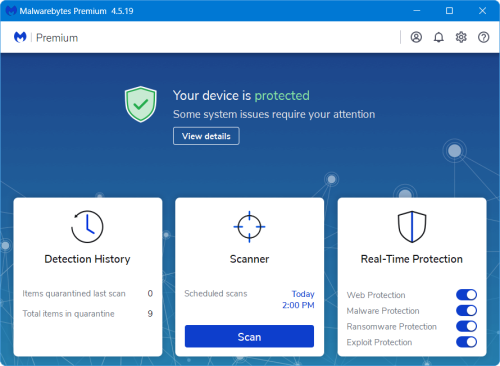Image resolution: width=500 pixels, height=366 pixels.
Task: Start a scan with the Scan button
Action: click(x=249, y=336)
